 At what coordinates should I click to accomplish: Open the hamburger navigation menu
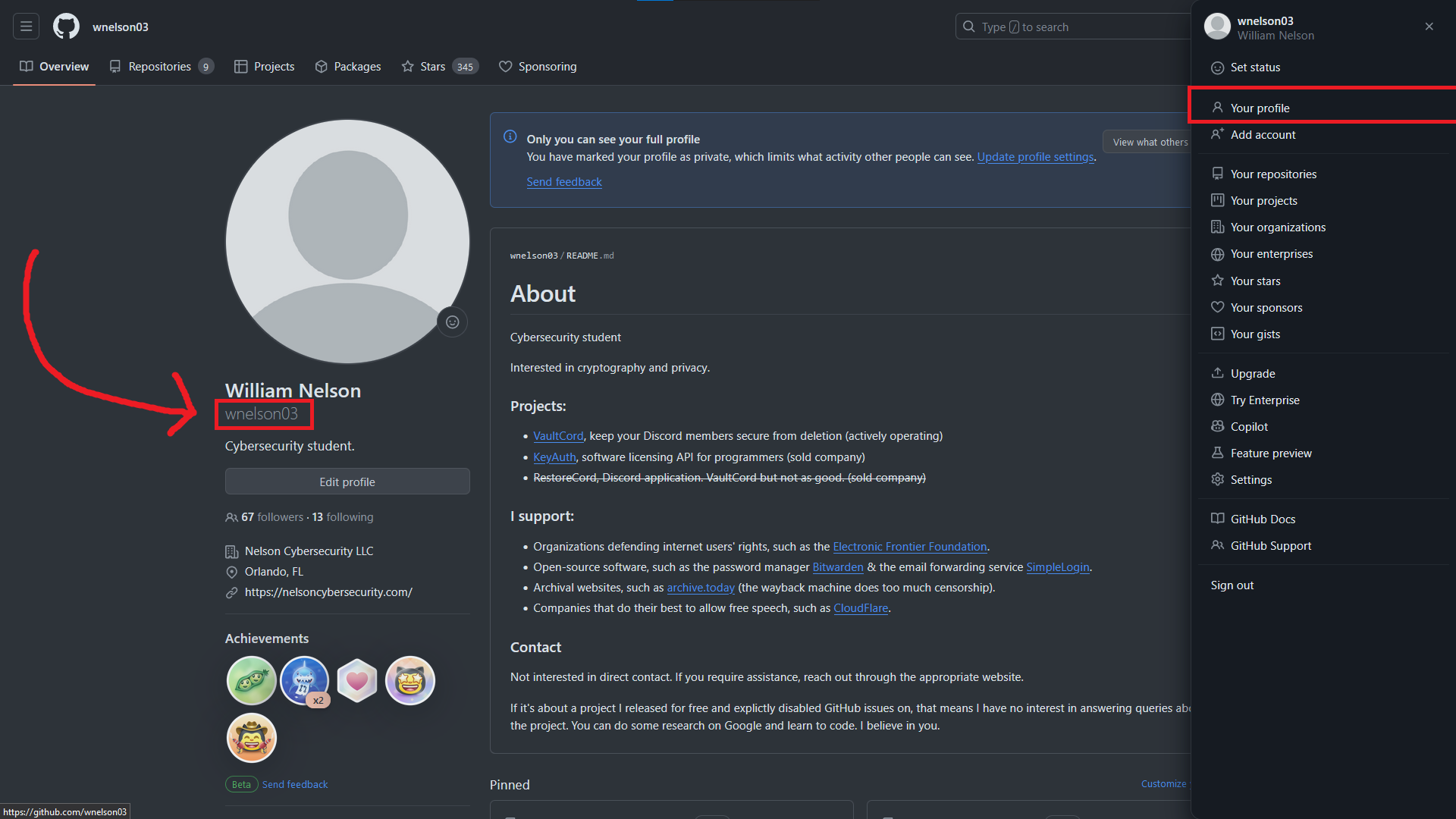(26, 27)
